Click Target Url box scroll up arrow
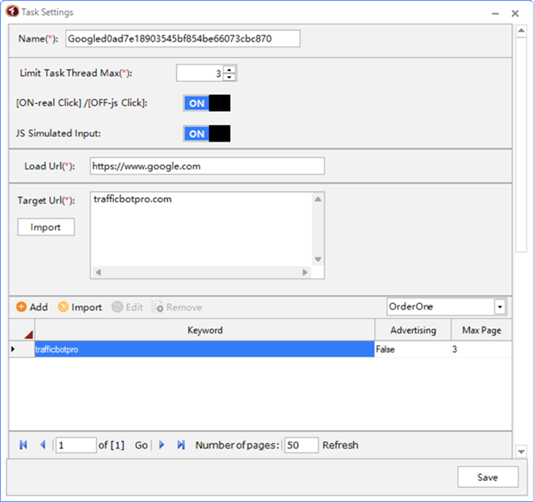Viewport: 534px width, 502px height. pos(318,199)
